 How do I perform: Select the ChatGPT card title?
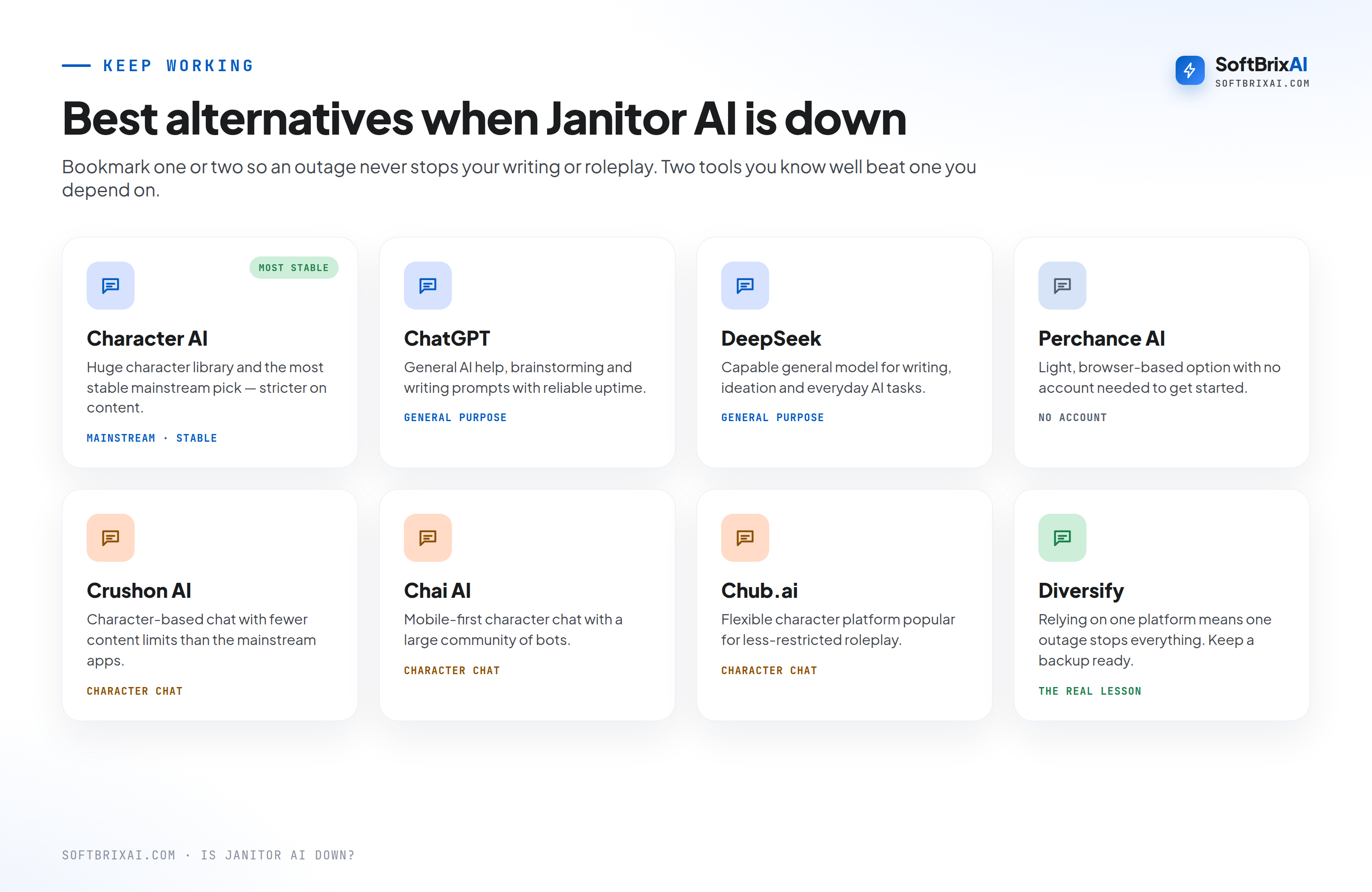[447, 338]
